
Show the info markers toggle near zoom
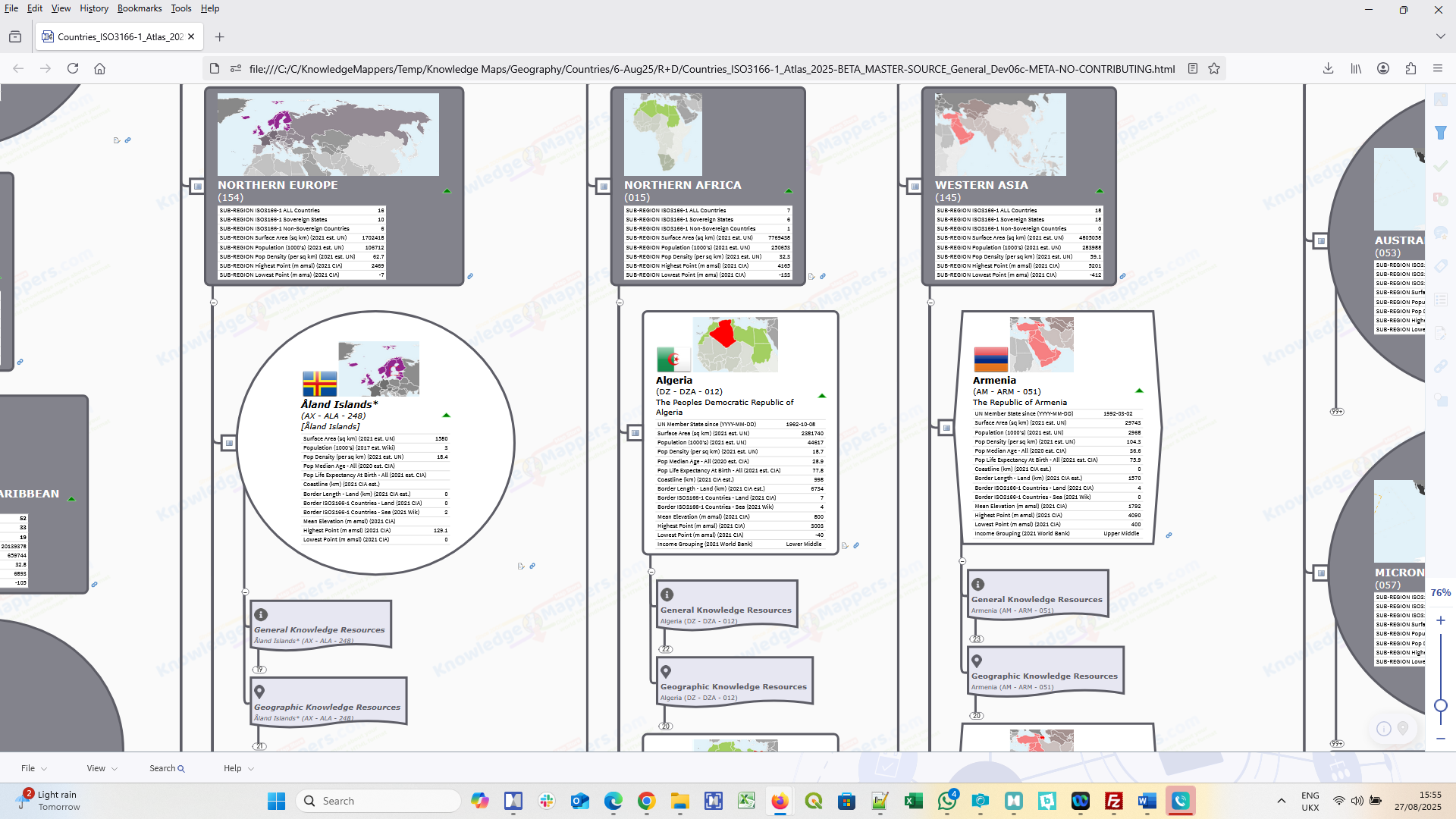pos(1384,729)
